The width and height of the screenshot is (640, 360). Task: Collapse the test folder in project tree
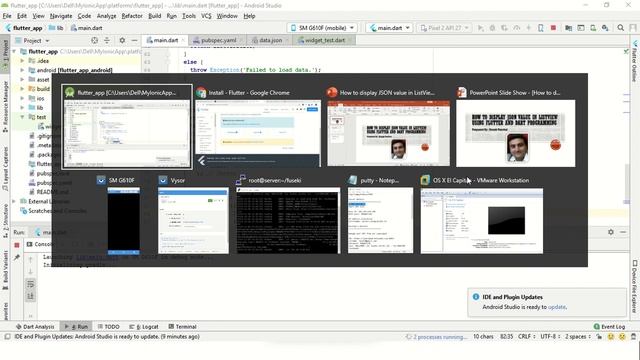pyautogui.click(x=22, y=117)
